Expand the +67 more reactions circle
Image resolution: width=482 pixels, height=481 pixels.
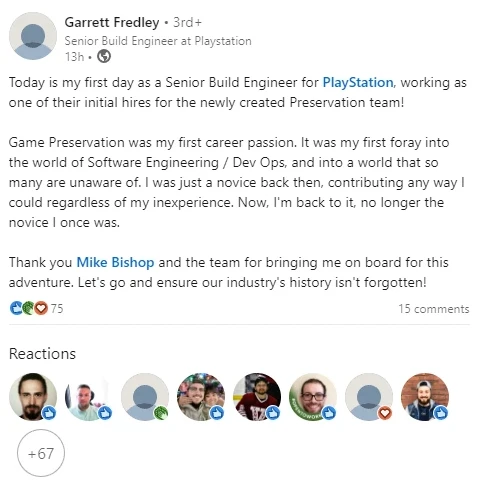41,453
